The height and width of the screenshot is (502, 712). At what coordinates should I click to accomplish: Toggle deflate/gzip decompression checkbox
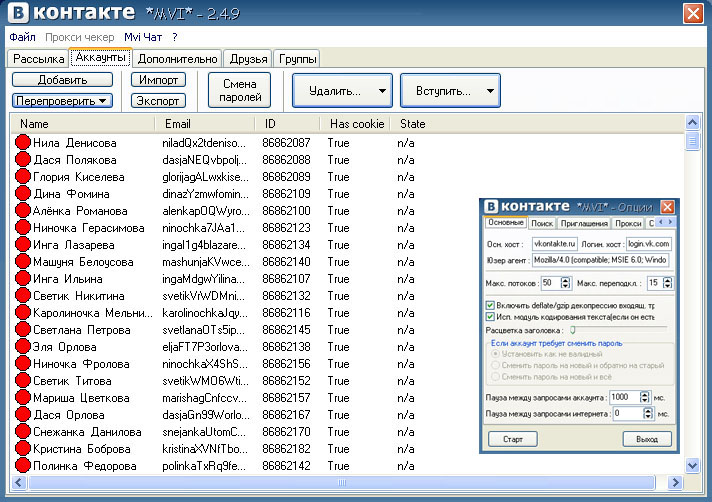coord(490,305)
